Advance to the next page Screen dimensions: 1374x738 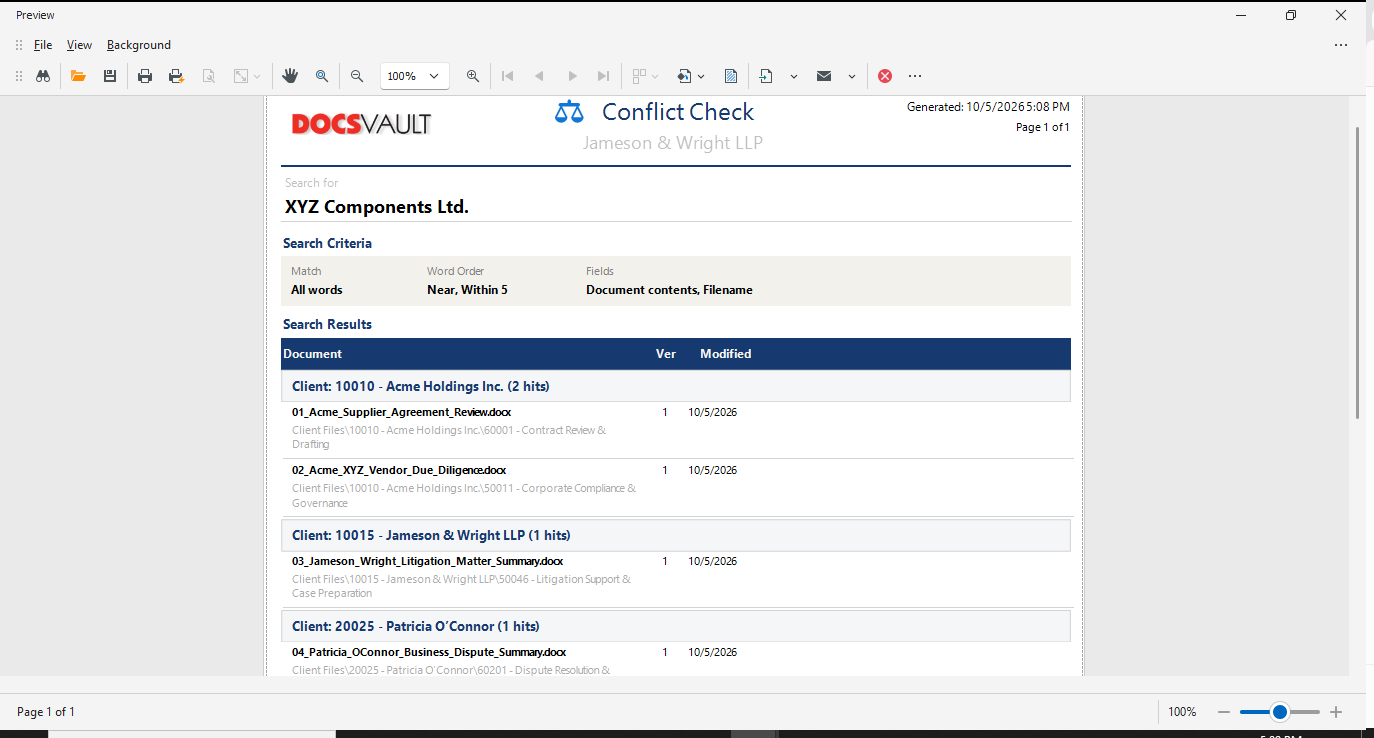tap(572, 76)
